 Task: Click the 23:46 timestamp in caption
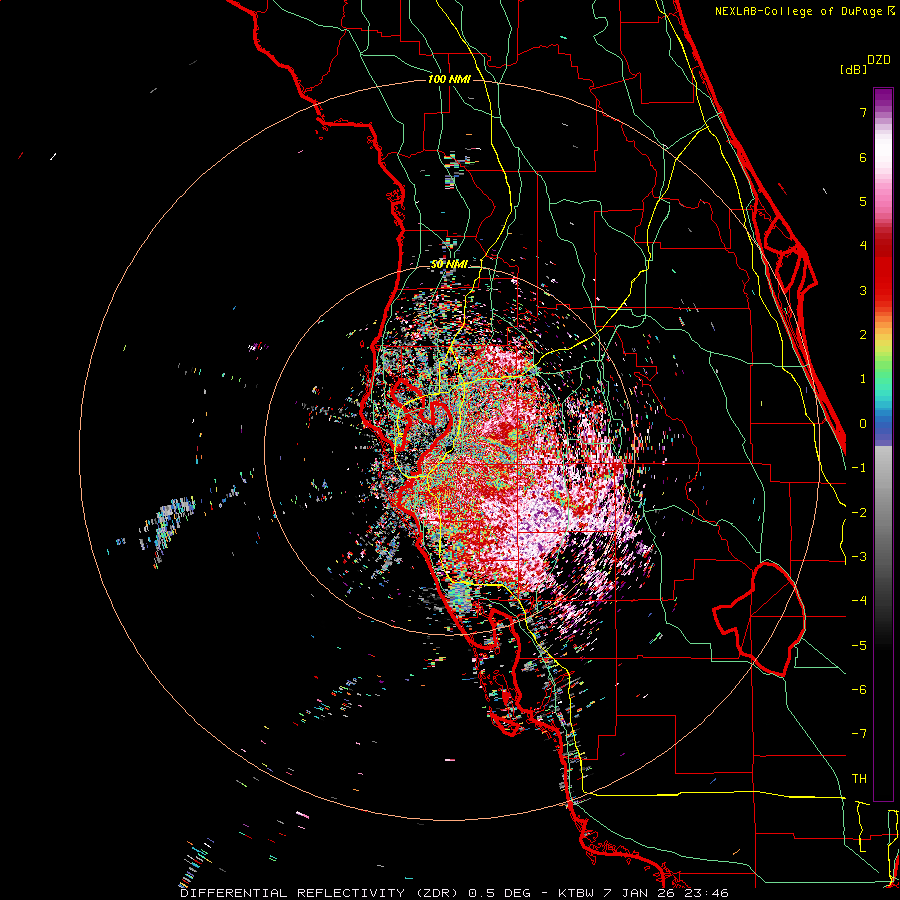click(x=709, y=893)
